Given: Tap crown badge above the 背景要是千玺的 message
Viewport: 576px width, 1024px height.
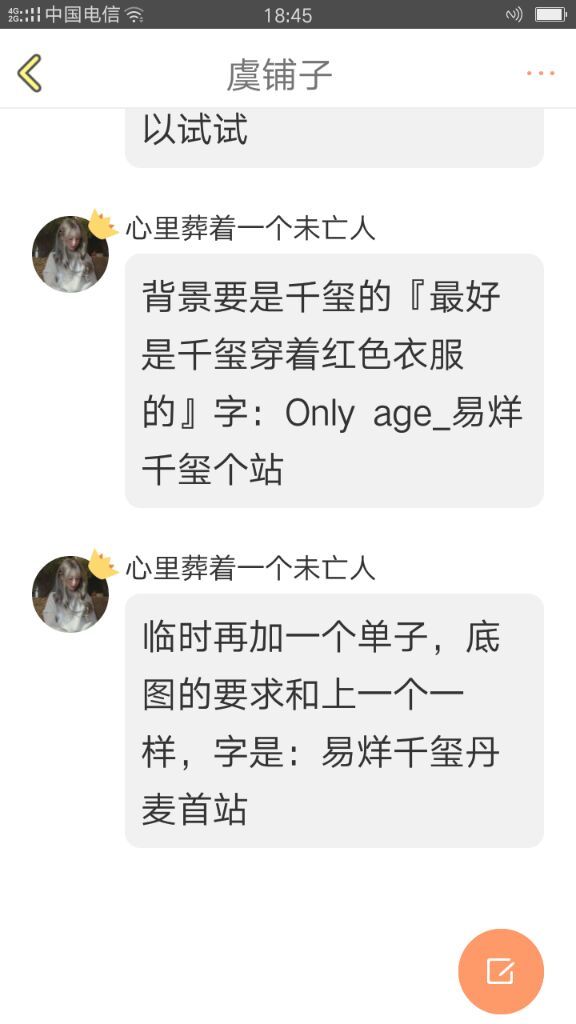Looking at the screenshot, I should [102, 225].
